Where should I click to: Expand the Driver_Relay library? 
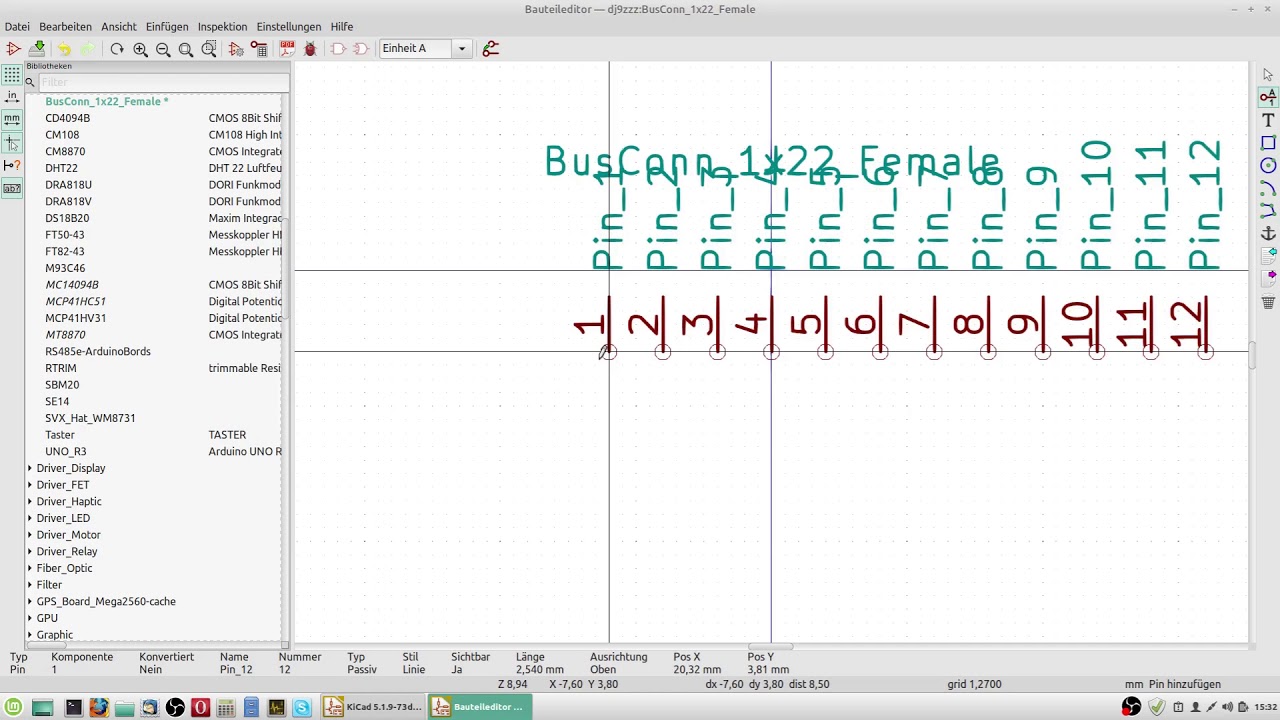tap(30, 551)
